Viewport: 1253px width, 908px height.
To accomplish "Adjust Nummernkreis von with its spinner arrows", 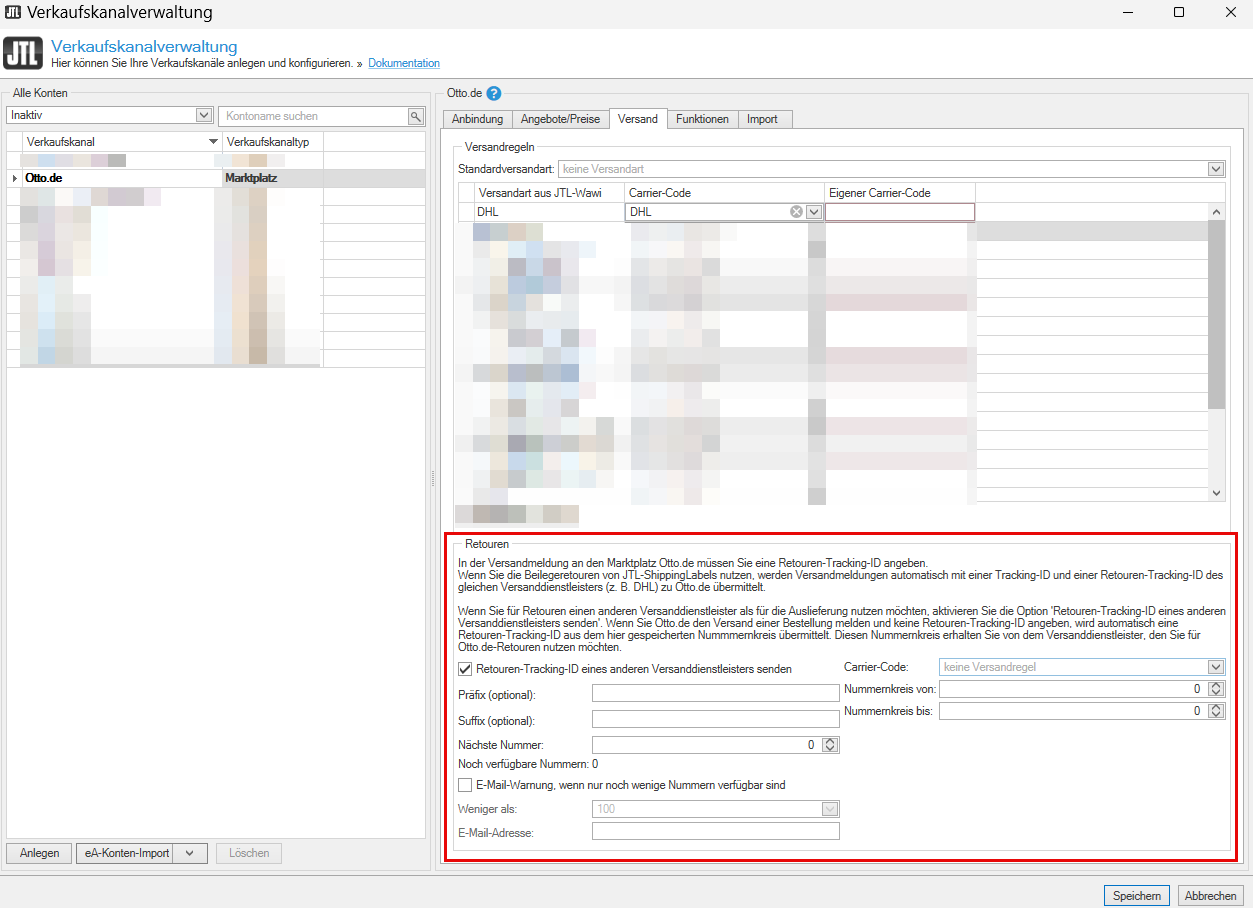I will tap(1216, 688).
